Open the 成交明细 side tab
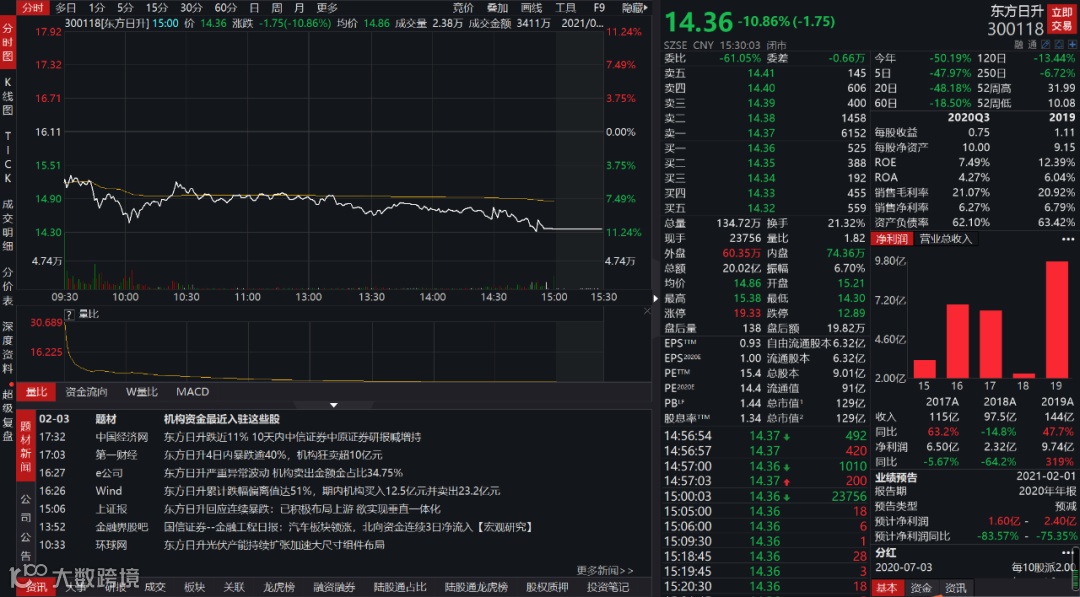The image size is (1080, 597). coord(8,224)
